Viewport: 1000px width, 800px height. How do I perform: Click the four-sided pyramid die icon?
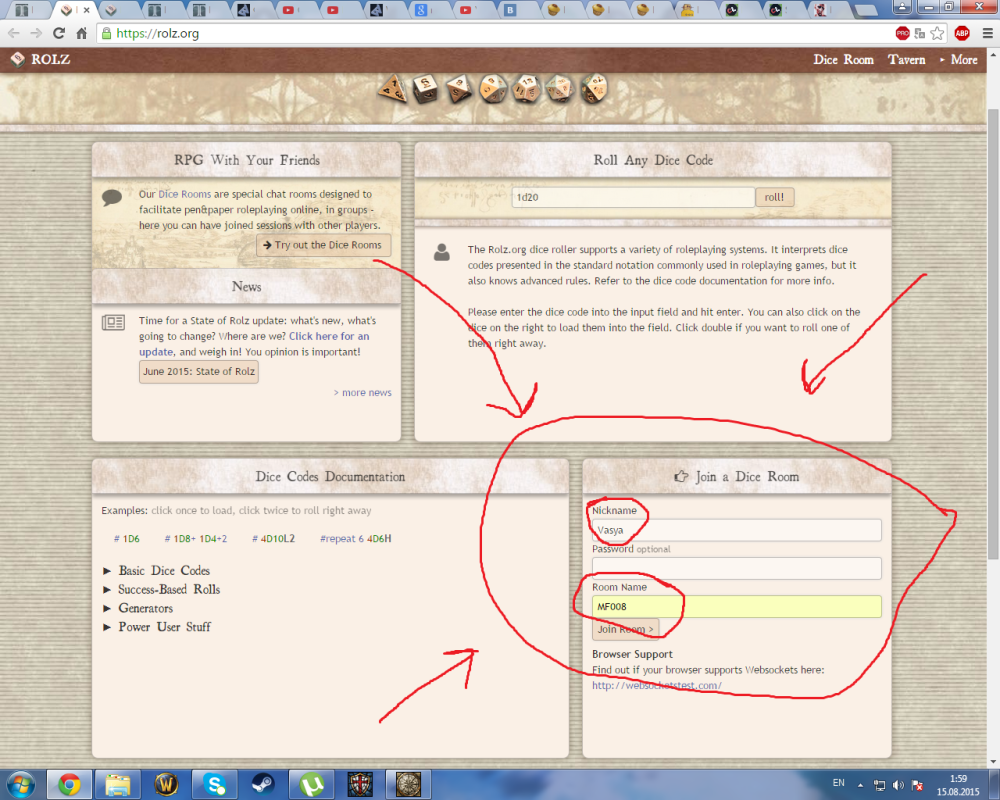[393, 88]
